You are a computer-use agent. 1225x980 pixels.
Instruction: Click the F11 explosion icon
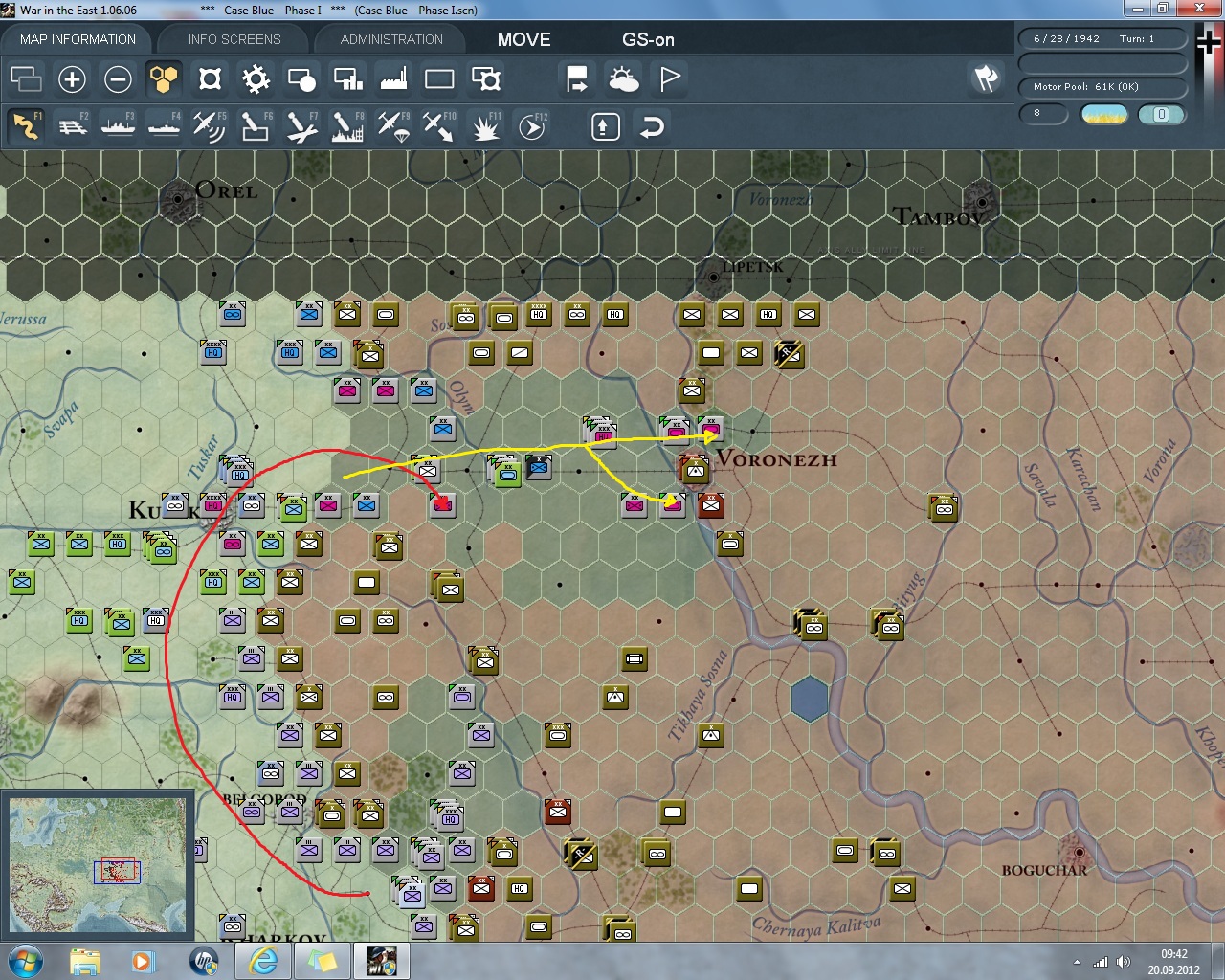click(485, 126)
